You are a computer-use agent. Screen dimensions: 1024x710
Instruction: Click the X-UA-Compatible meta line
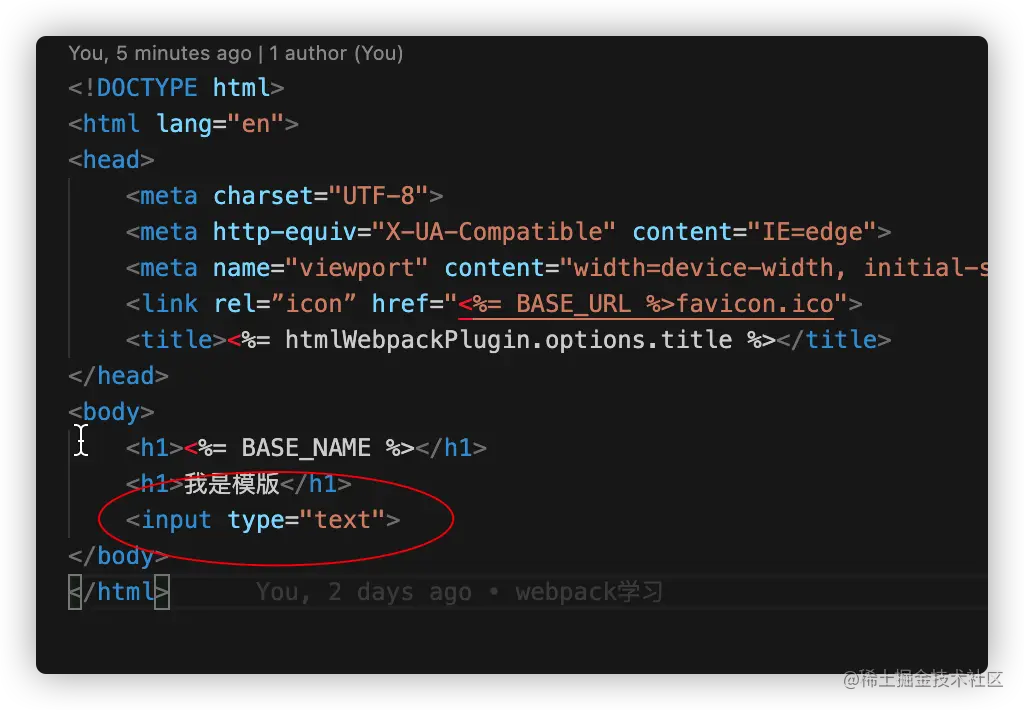point(508,231)
